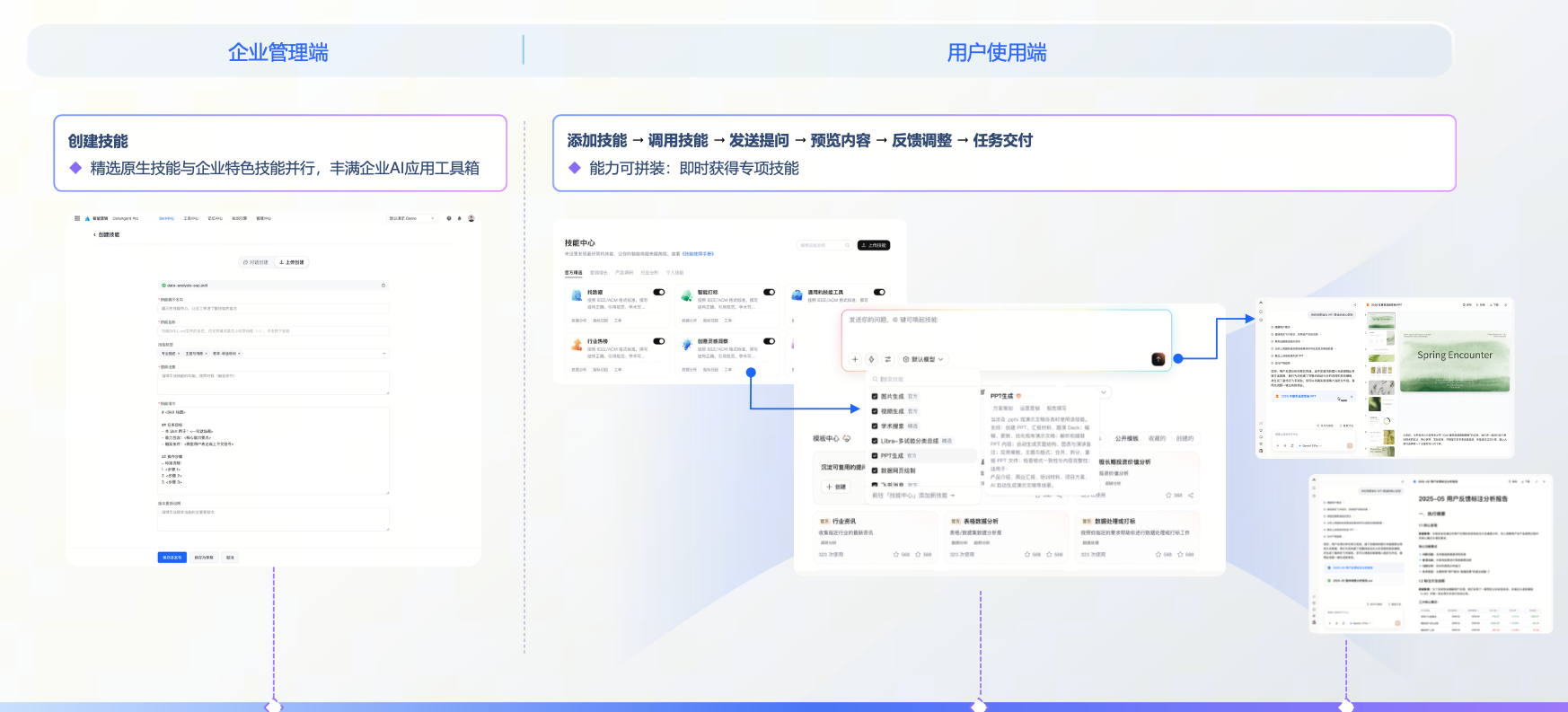Viewport: 1568px width, 712px height.
Task: Expand the skill tags dropdown arrow
Action: point(384,354)
